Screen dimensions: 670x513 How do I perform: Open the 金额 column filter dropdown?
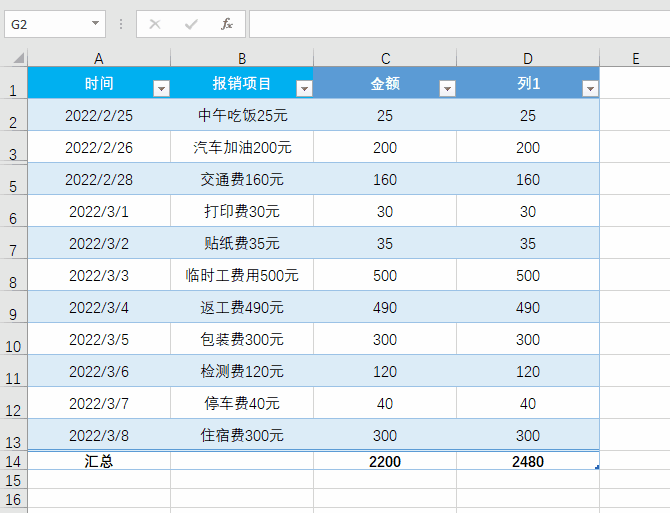pyautogui.click(x=447, y=88)
